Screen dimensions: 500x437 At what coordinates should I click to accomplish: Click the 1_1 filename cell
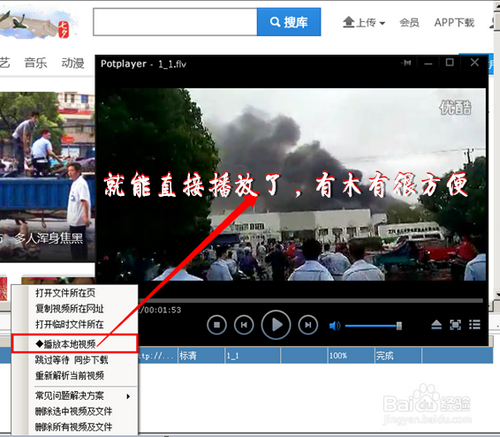(x=252, y=356)
